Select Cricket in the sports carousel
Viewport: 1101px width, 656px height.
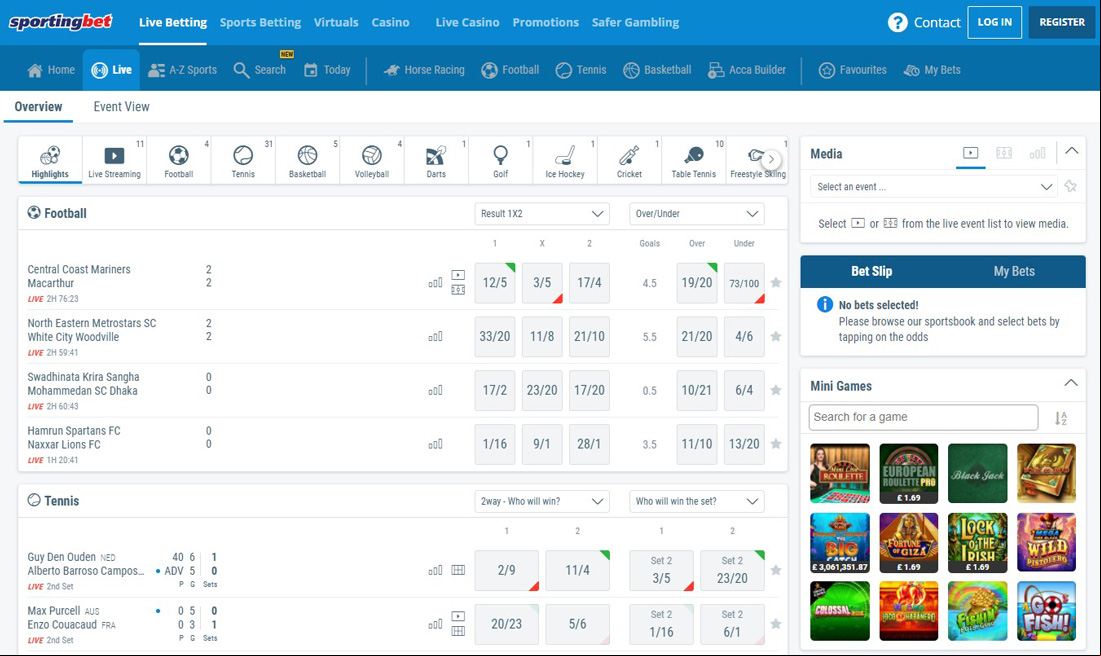(629, 161)
